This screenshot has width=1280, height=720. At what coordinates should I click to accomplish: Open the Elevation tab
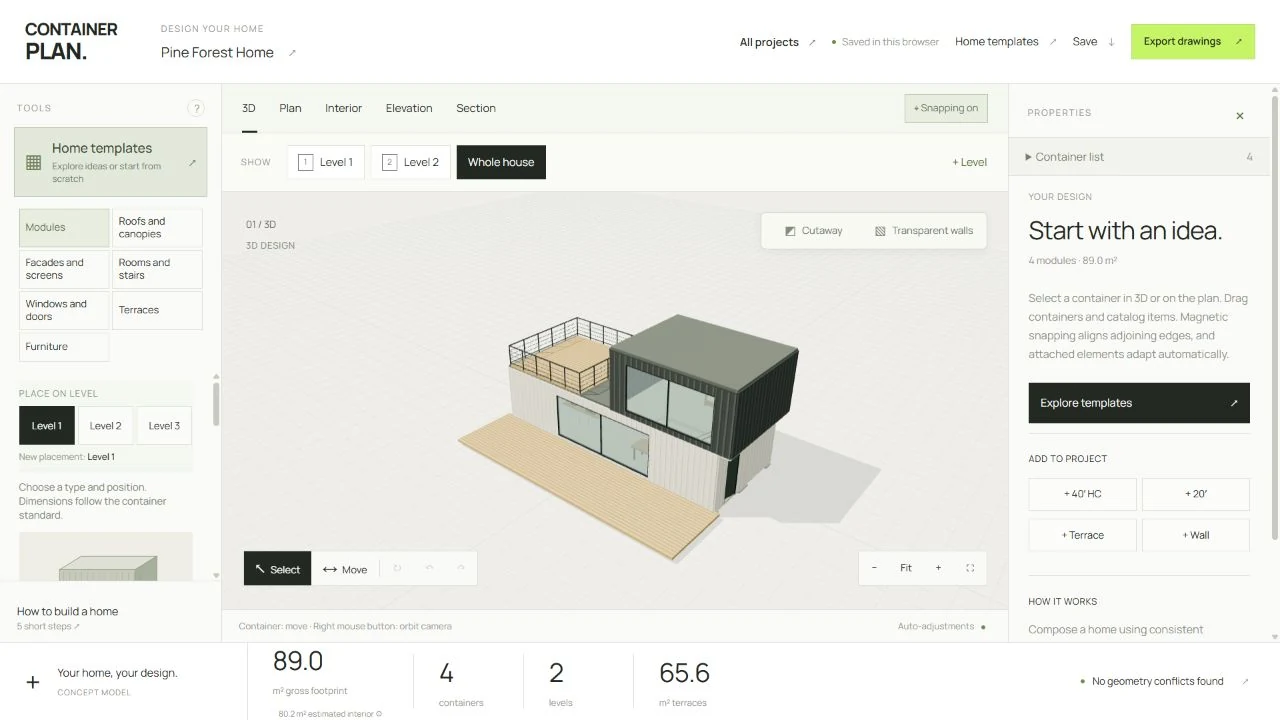pos(409,108)
